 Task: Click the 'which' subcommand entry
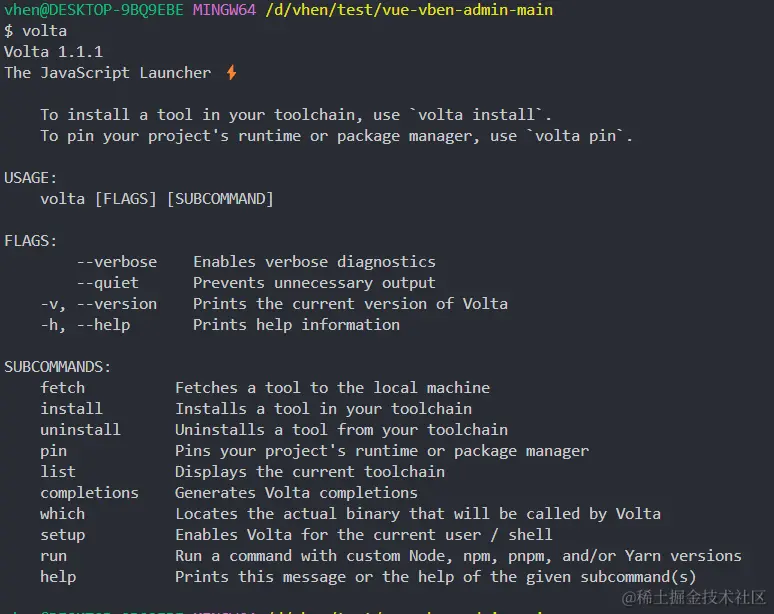tap(63, 514)
